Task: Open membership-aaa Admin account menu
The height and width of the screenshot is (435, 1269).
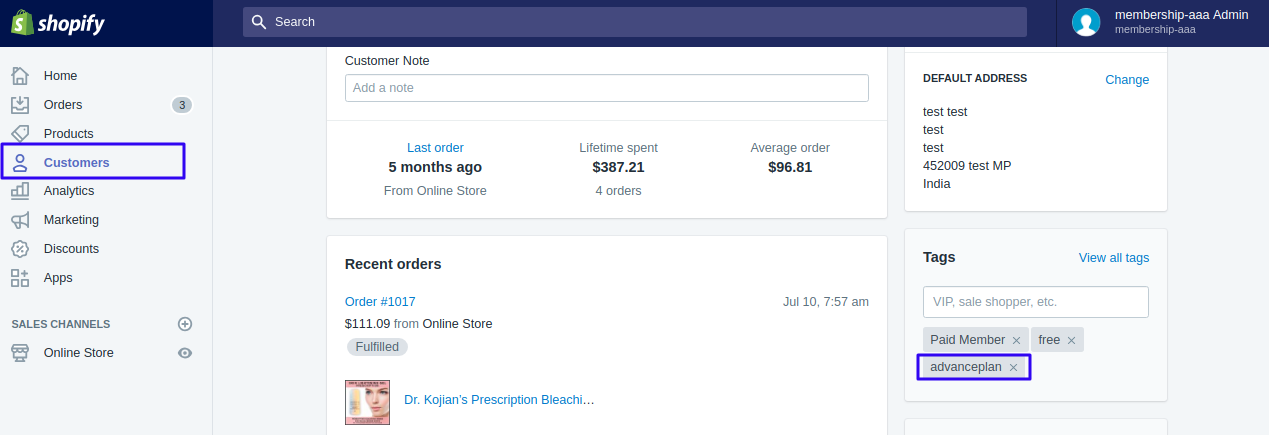Action: click(1162, 22)
